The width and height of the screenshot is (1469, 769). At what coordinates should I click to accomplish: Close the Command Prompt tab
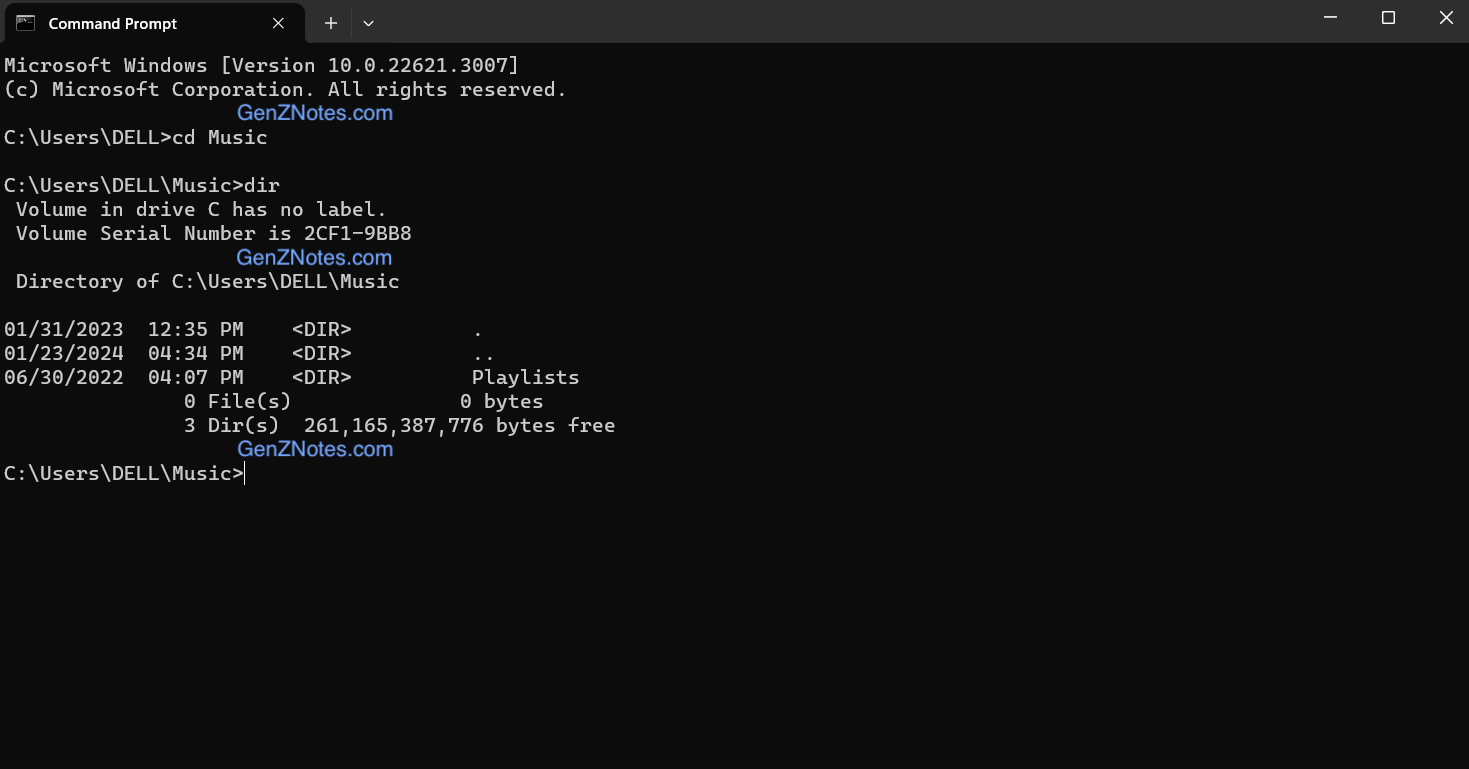coord(278,23)
